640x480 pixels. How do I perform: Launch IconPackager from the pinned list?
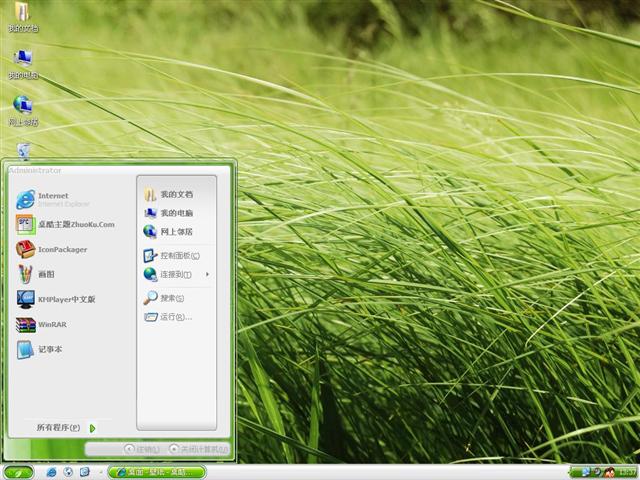click(61, 249)
